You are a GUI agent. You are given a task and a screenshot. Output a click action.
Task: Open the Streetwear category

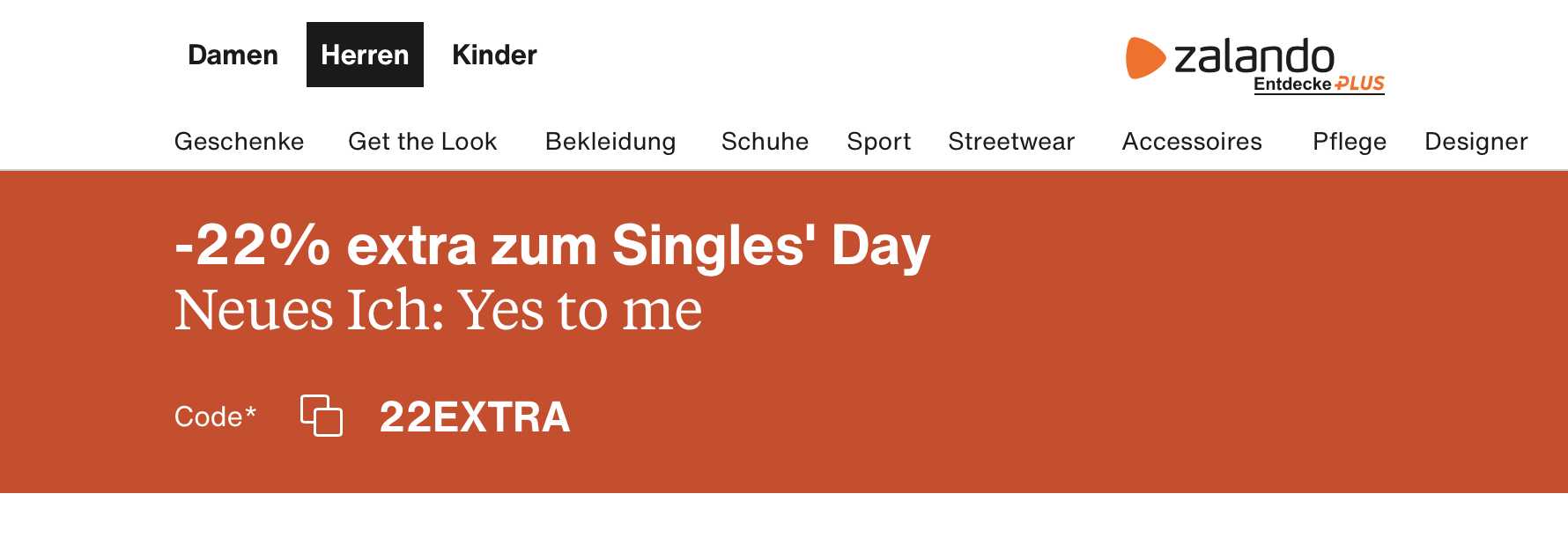point(1011,141)
